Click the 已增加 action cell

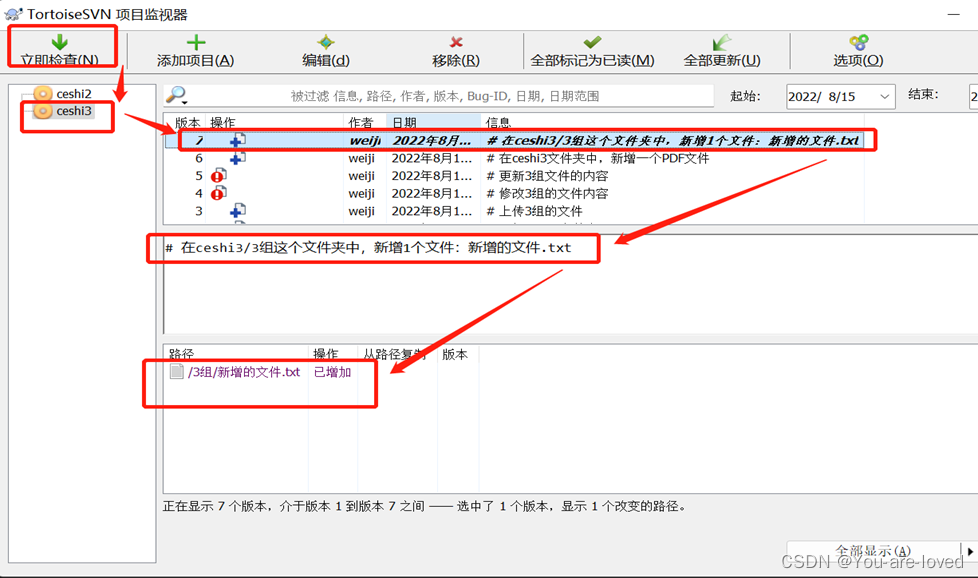coord(332,372)
